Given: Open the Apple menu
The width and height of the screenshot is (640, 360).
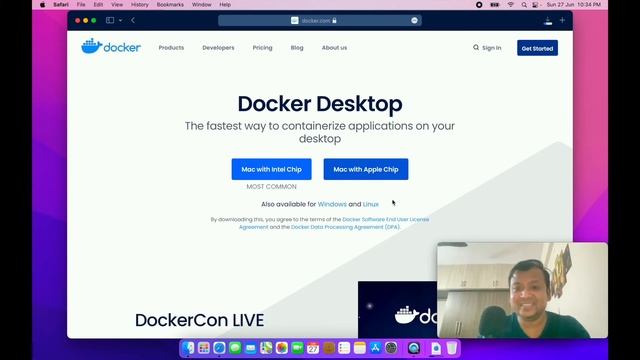Looking at the screenshot, I should tap(42, 4).
